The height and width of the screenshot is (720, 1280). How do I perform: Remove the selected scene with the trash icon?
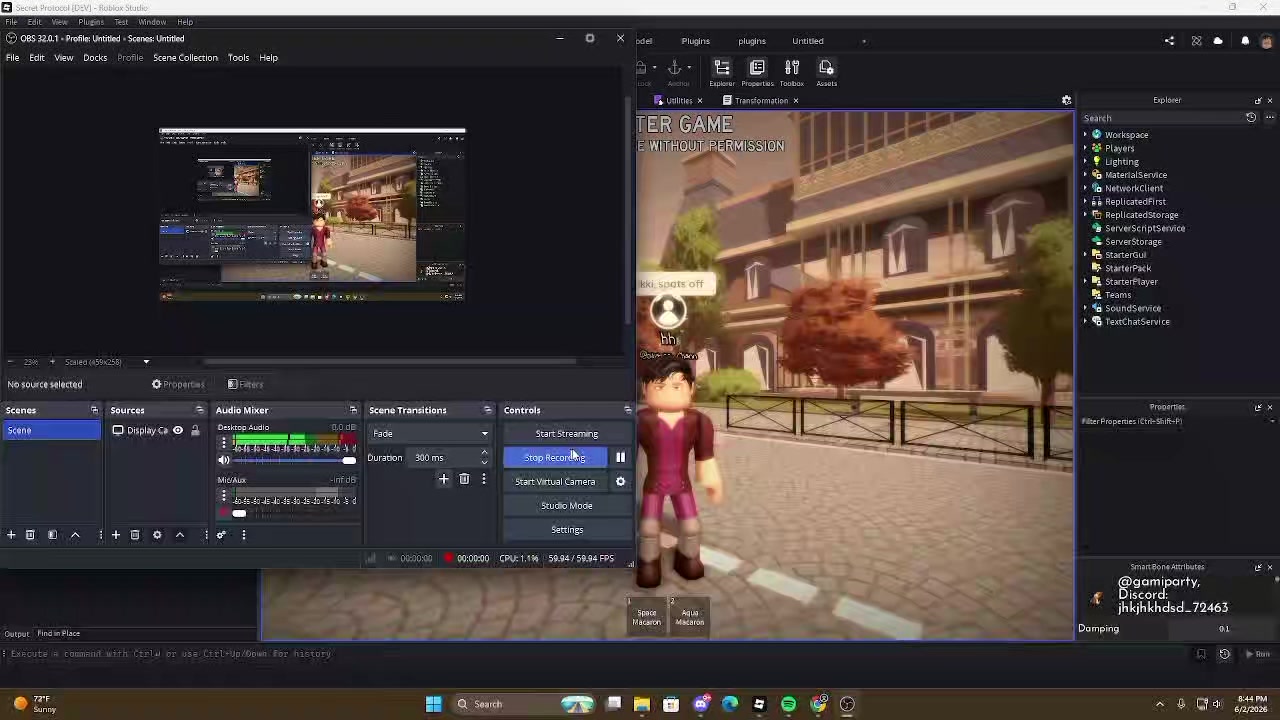[30, 535]
